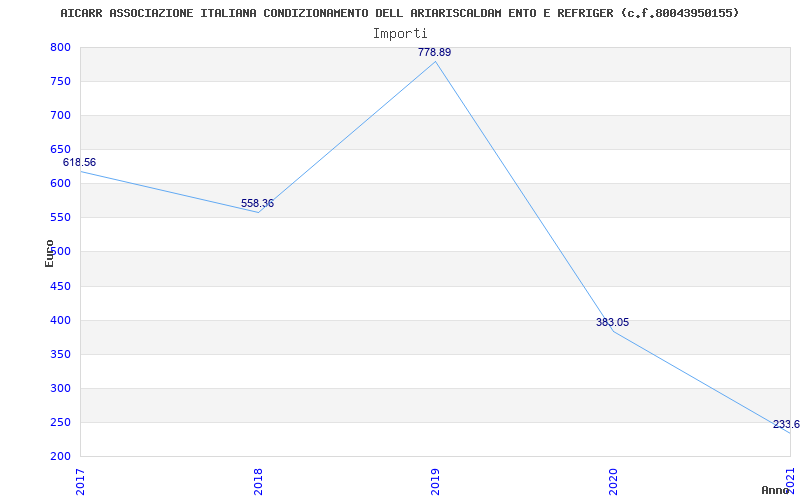Click the 250 y-axis tick label
The width and height of the screenshot is (800, 500).
pos(60,423)
